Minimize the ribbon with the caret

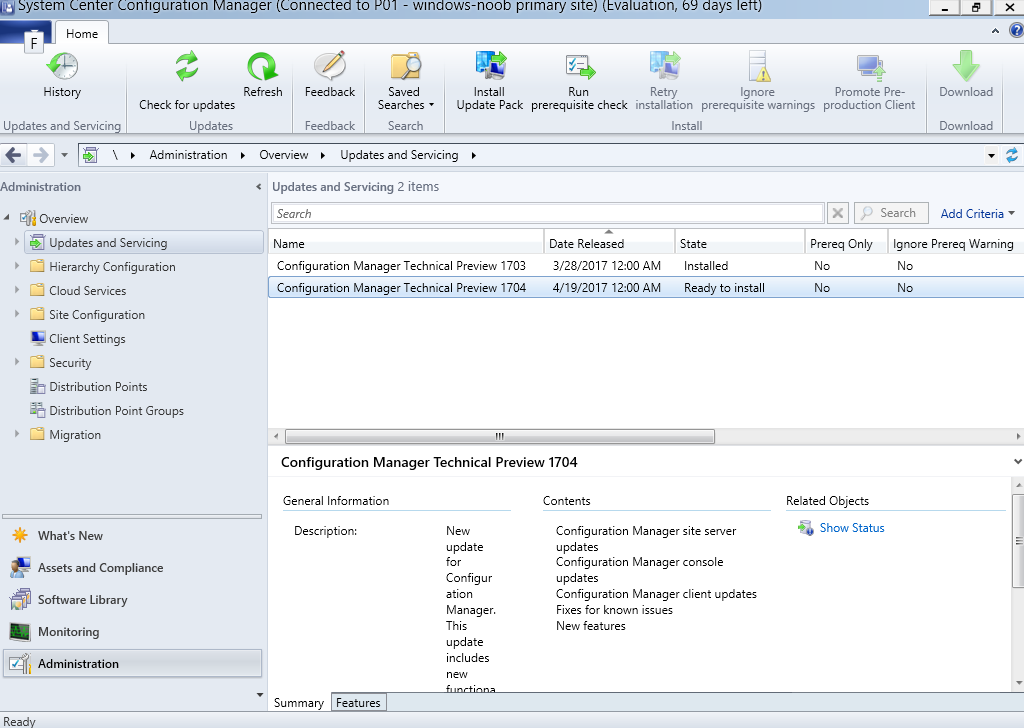pos(995,31)
